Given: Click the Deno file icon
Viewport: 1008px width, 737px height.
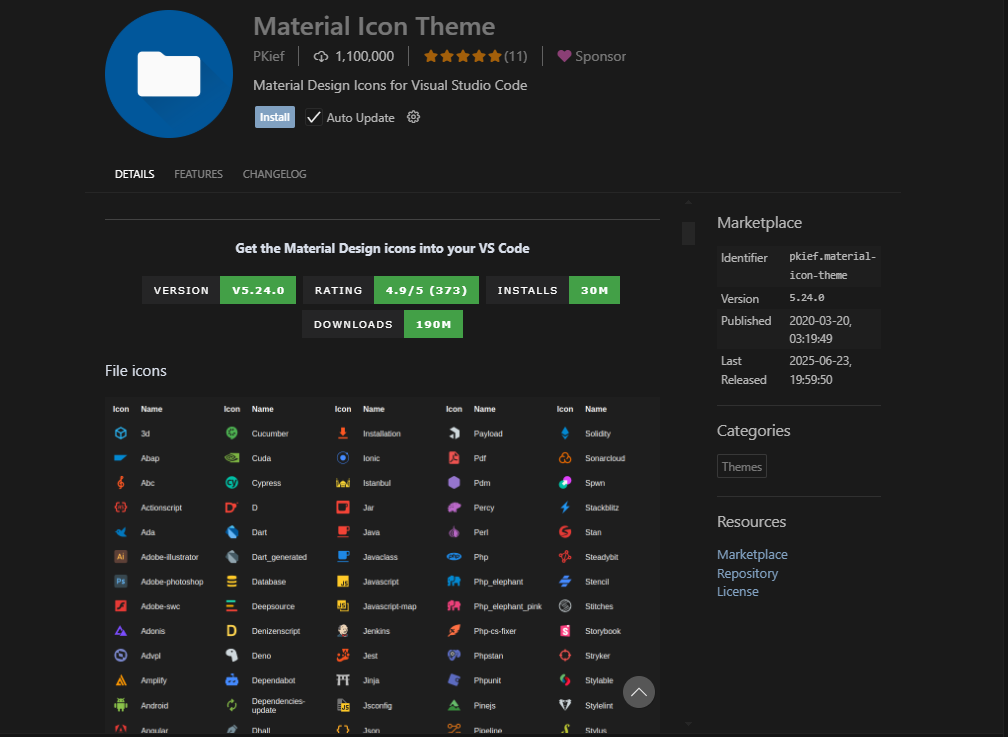Looking at the screenshot, I should click(232, 656).
